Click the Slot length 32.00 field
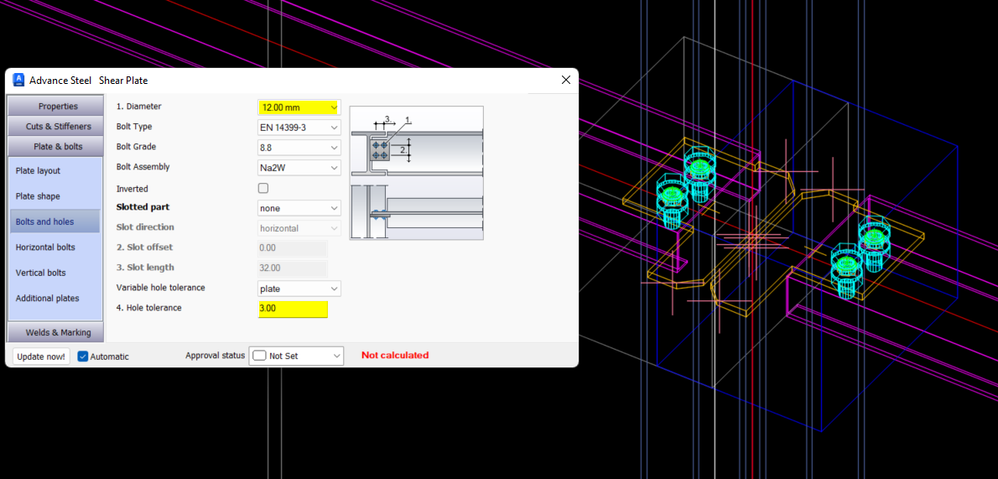Image resolution: width=998 pixels, height=479 pixels. tap(293, 268)
